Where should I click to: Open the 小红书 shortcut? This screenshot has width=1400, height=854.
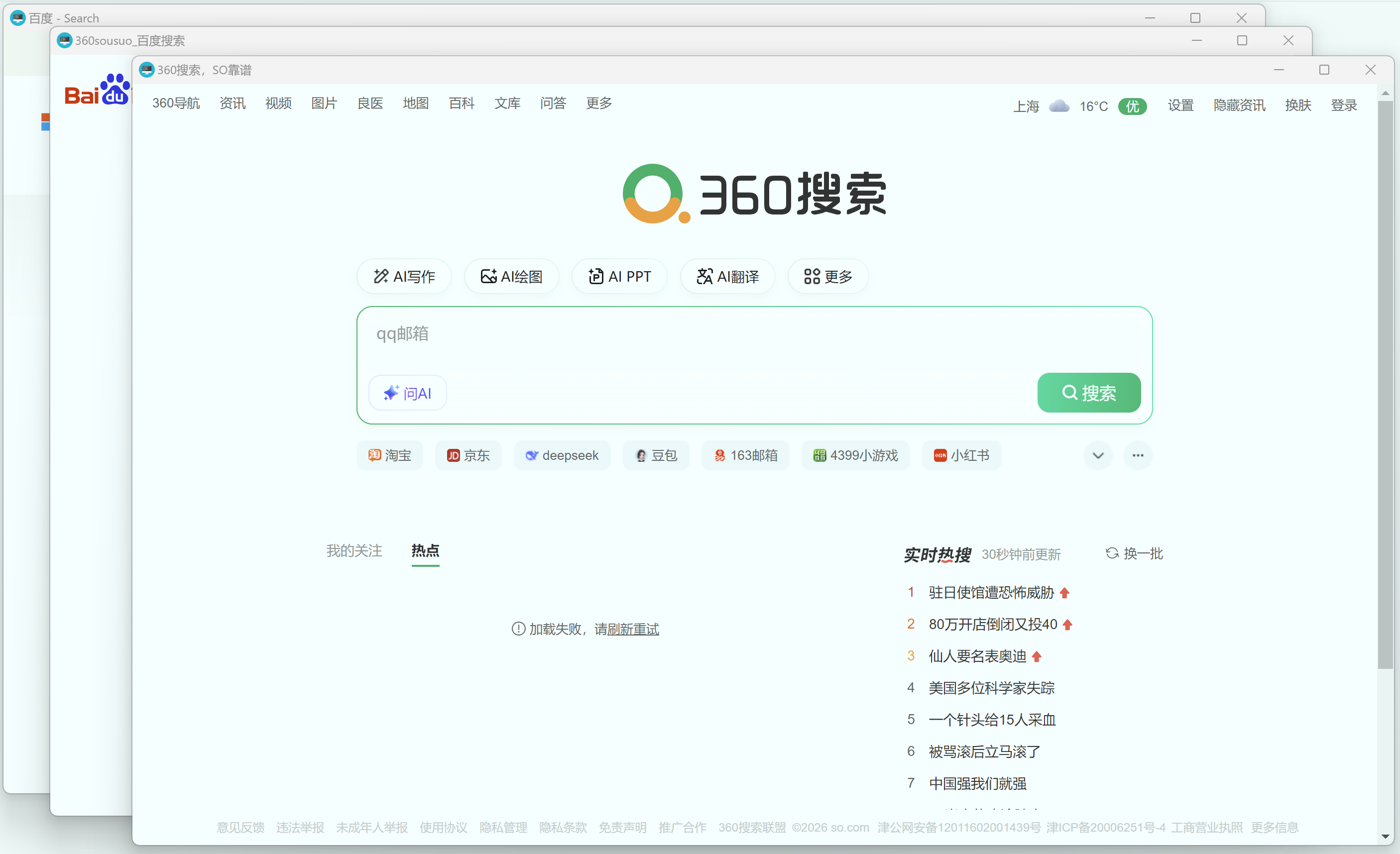pos(961,455)
